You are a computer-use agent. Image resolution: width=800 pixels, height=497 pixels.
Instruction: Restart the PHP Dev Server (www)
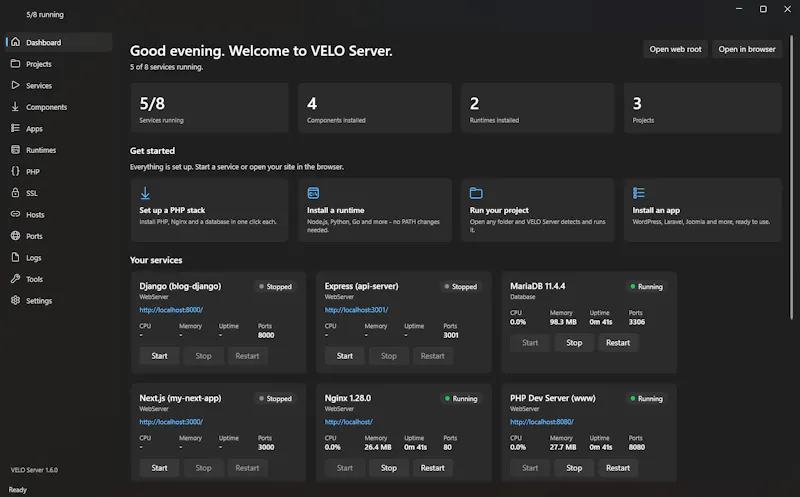(618, 467)
